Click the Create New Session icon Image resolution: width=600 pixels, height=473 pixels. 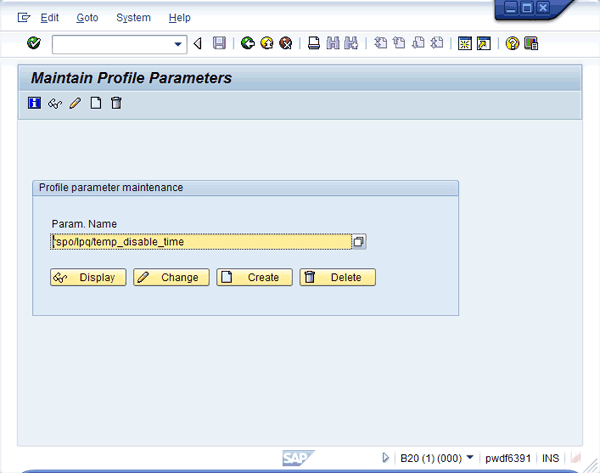tap(465, 44)
